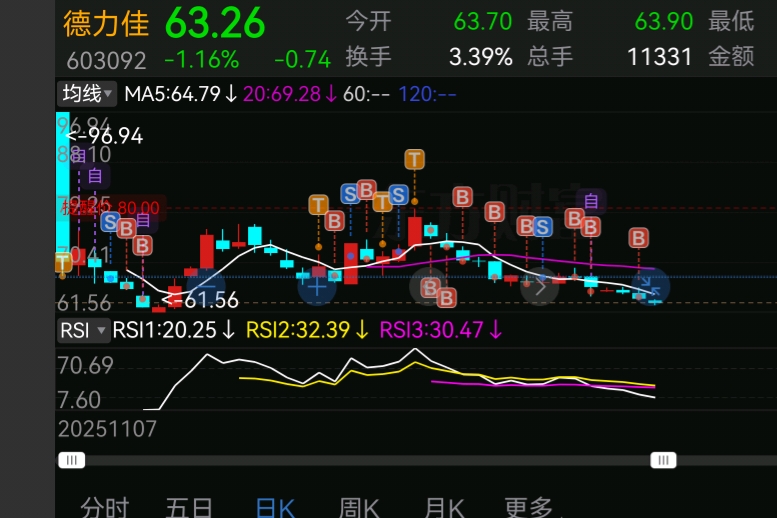Click the RSI3:30.47 readout
The height and width of the screenshot is (518, 777).
(x=441, y=330)
